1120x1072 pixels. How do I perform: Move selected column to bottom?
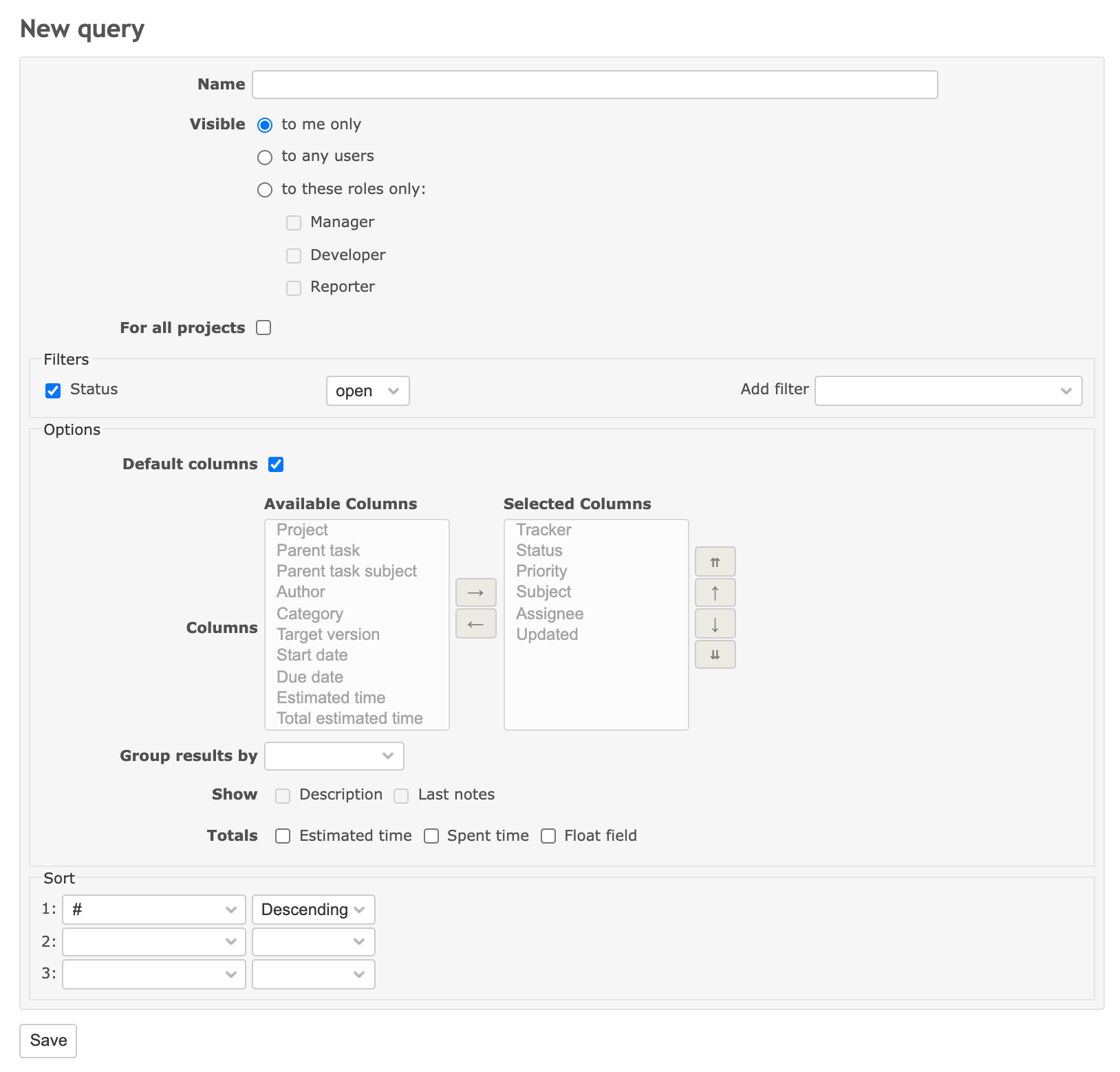point(715,654)
